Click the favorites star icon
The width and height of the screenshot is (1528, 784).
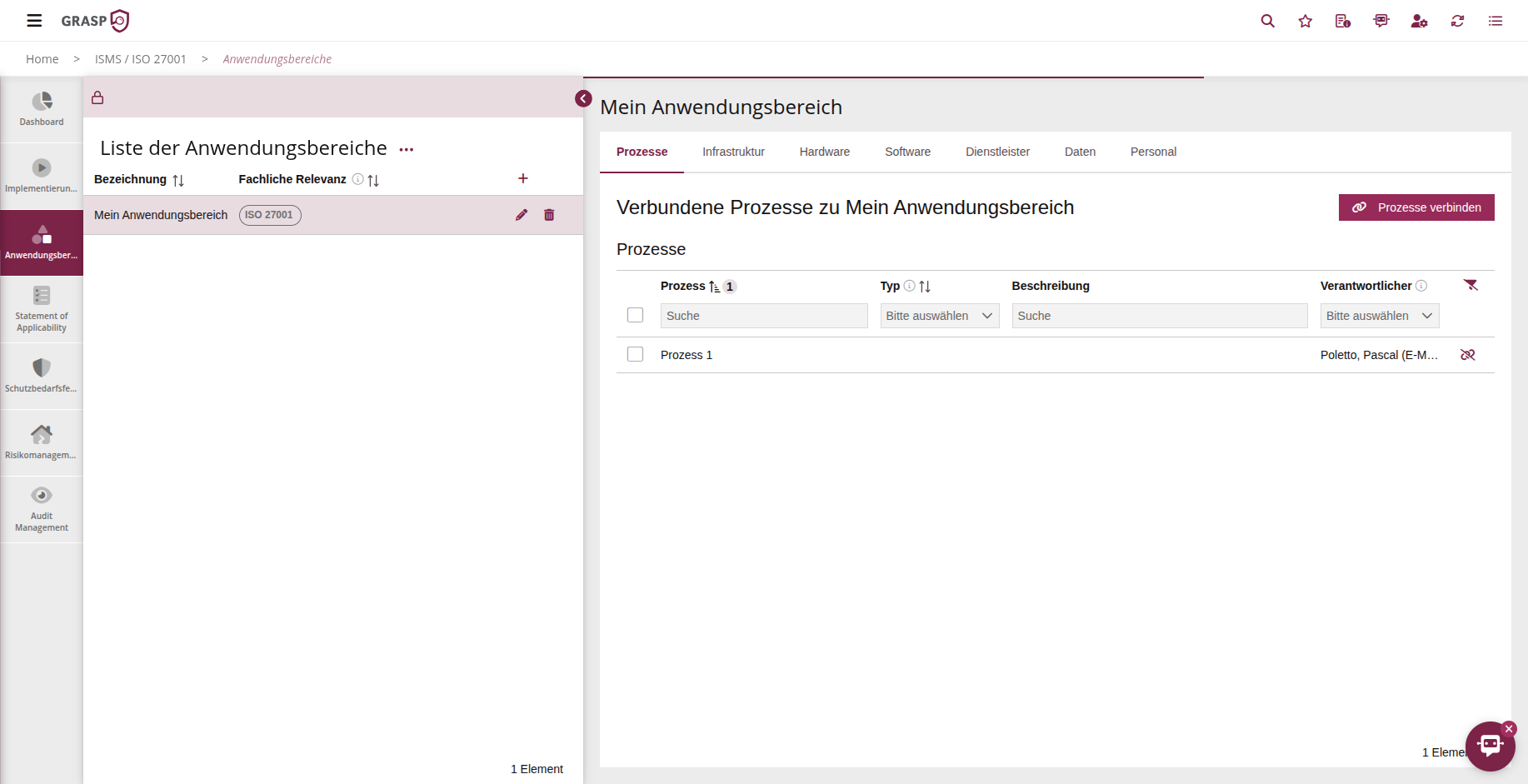coord(1305,21)
